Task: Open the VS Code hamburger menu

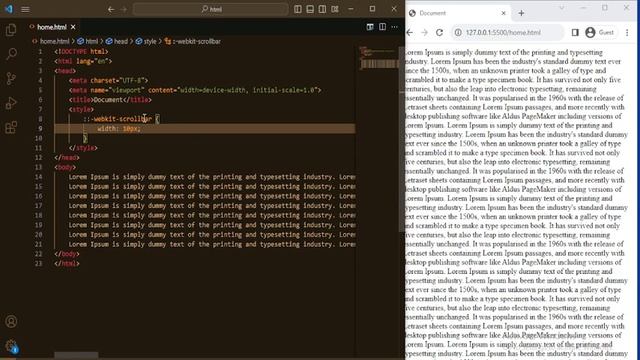Action: click(x=25, y=9)
